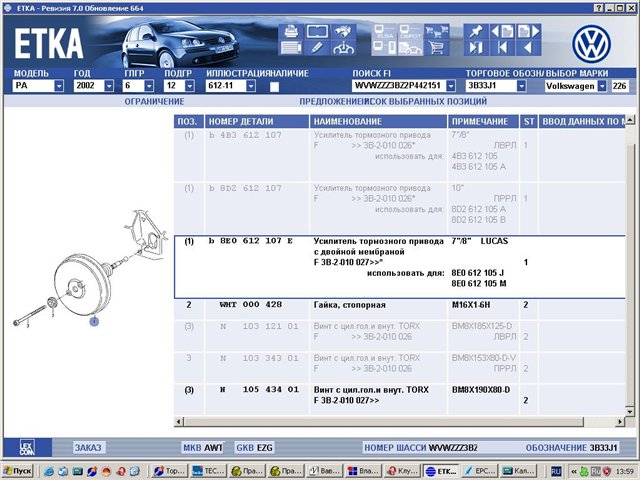Click the horizontal scrollbar under the parts table
The image size is (640, 480).
(x=384, y=422)
